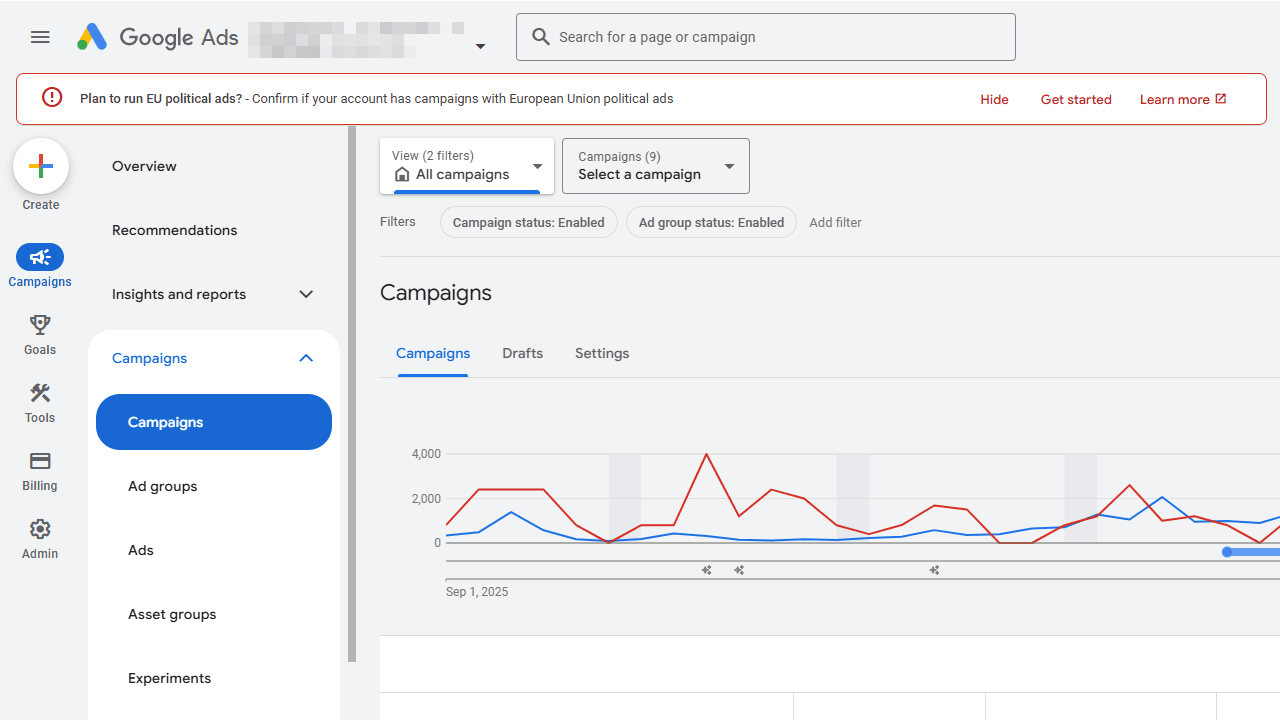Open Tools via the wrench icon
Viewport: 1280px width, 720px height.
pos(40,393)
